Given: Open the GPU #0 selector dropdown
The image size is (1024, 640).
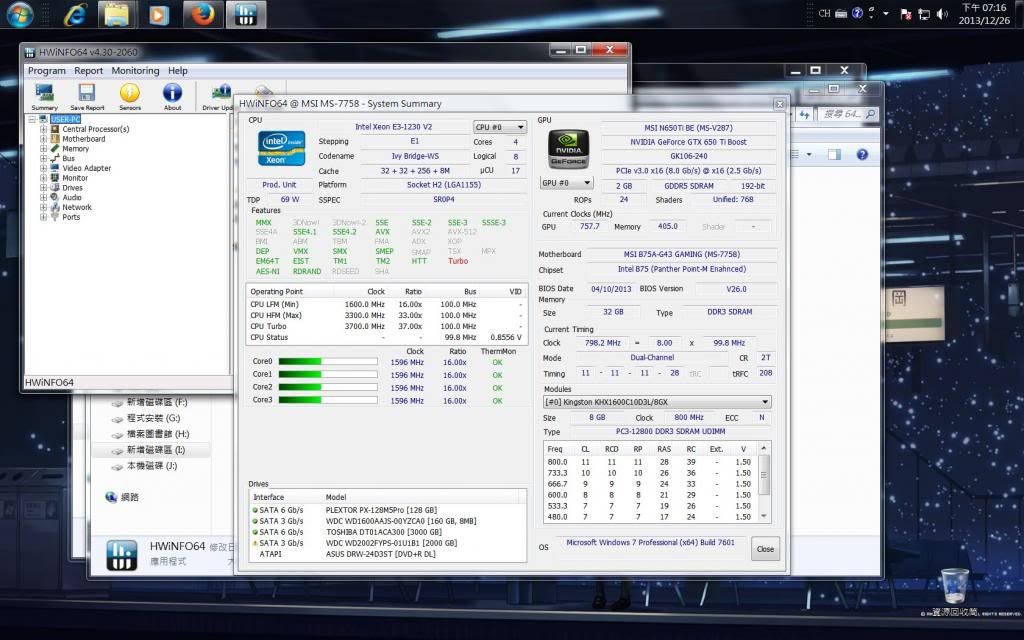Looking at the screenshot, I should [566, 183].
